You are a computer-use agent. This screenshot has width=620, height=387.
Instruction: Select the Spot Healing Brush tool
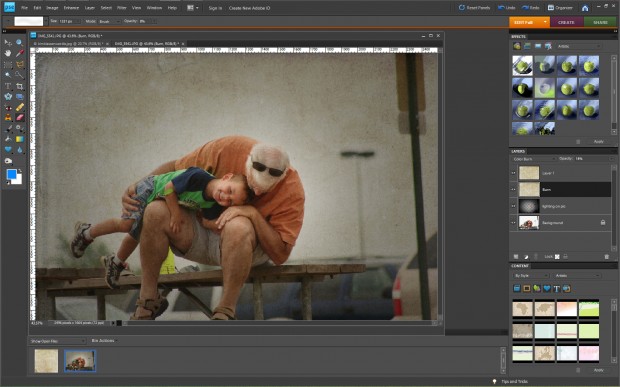(19, 107)
